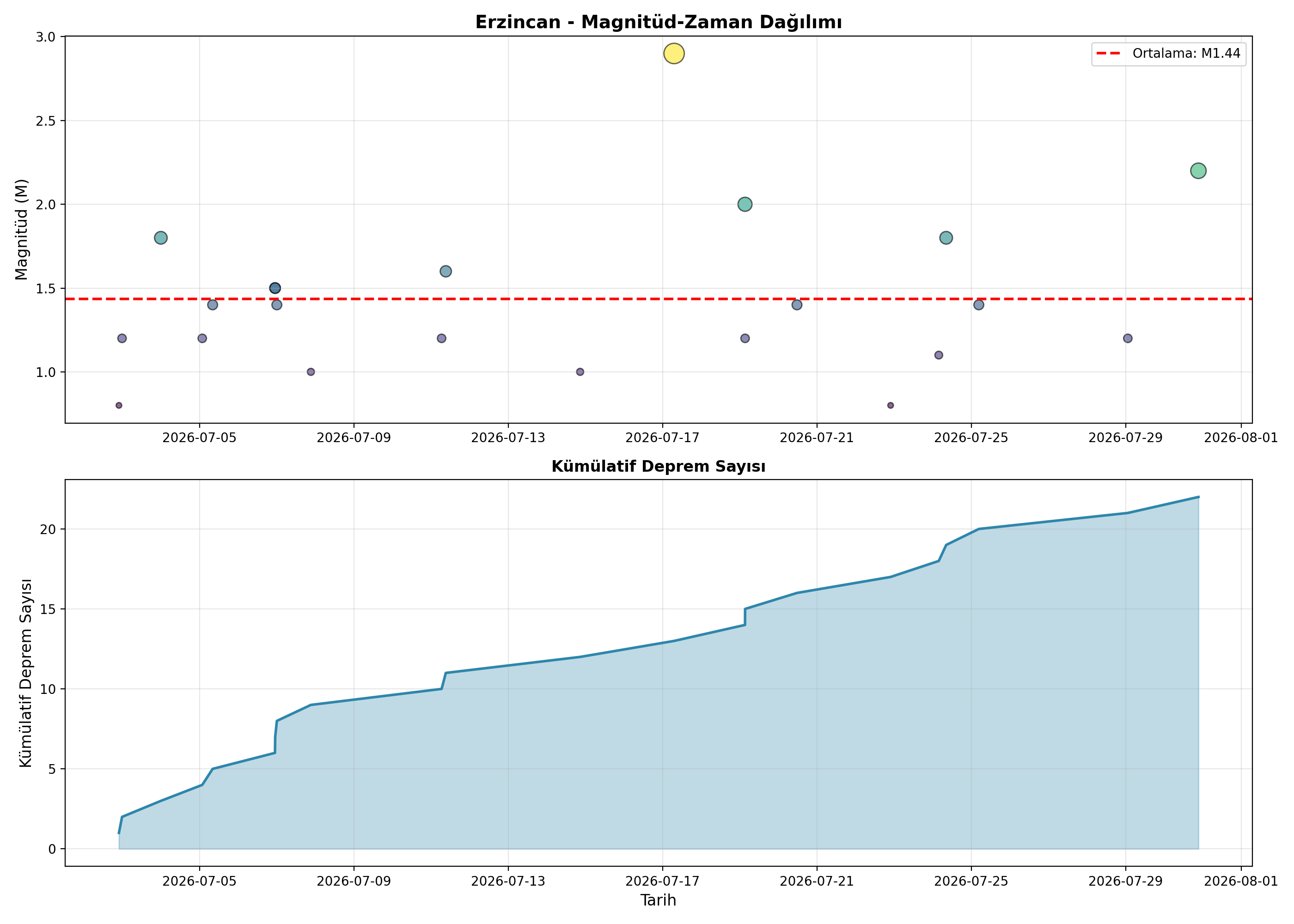Select the M1.0 point near 07-08
This screenshot has height=924, width=1294.
click(x=311, y=372)
